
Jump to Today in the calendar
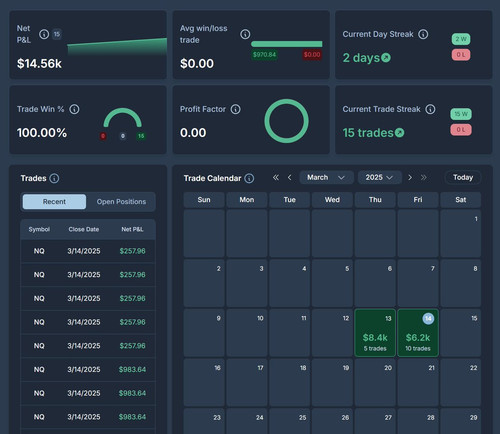pos(463,177)
